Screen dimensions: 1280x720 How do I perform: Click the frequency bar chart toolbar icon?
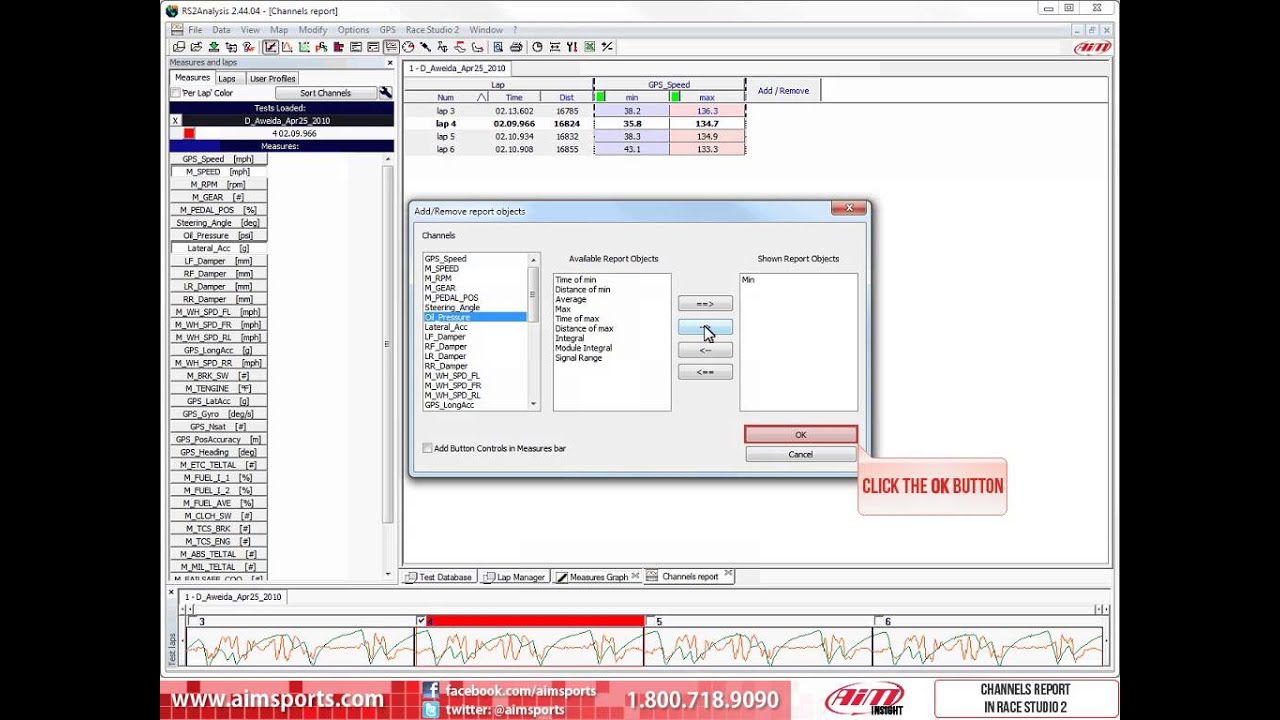click(338, 46)
